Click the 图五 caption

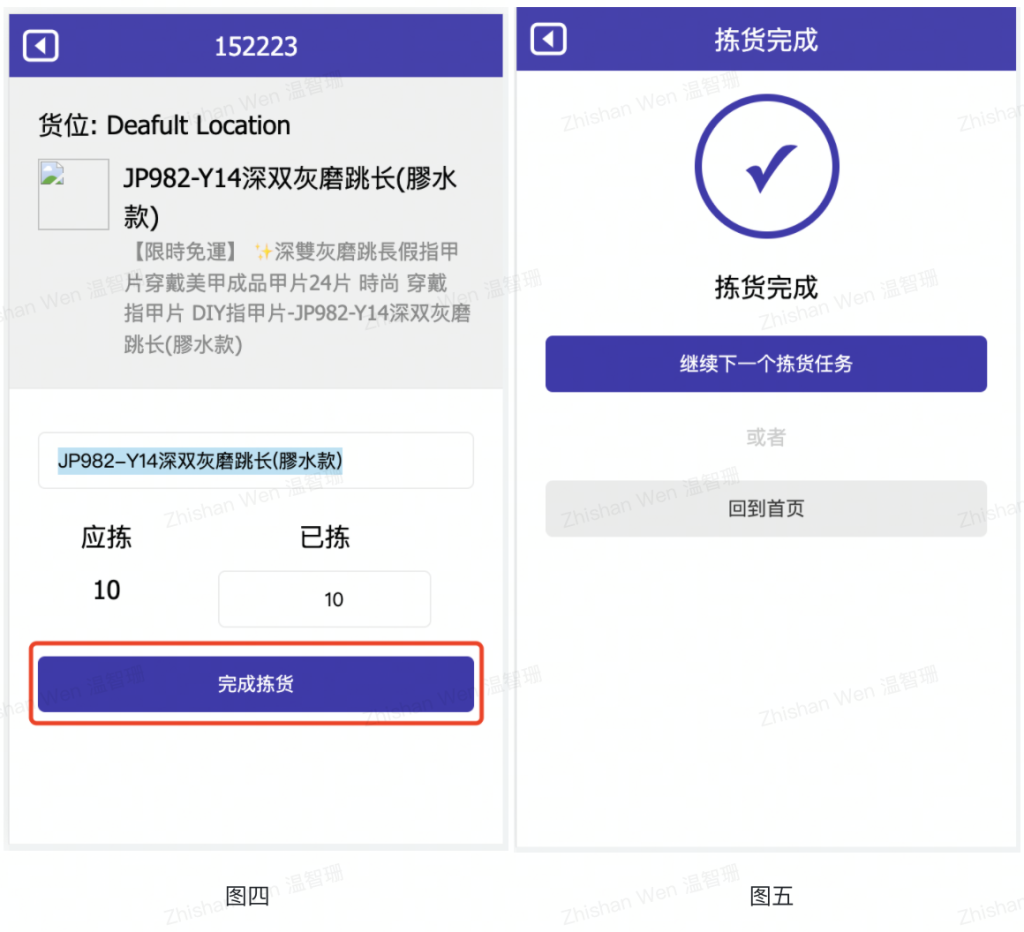tap(771, 896)
